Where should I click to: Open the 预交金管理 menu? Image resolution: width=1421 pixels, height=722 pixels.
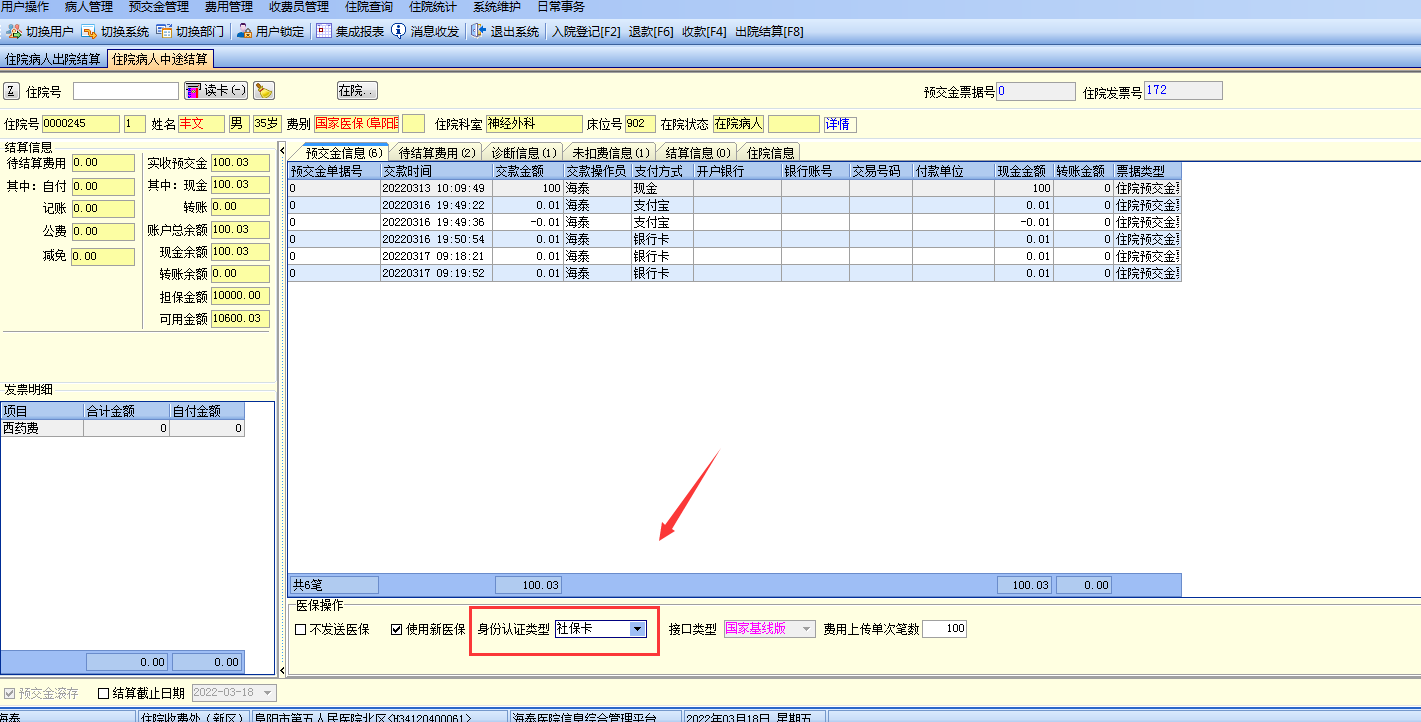click(158, 7)
